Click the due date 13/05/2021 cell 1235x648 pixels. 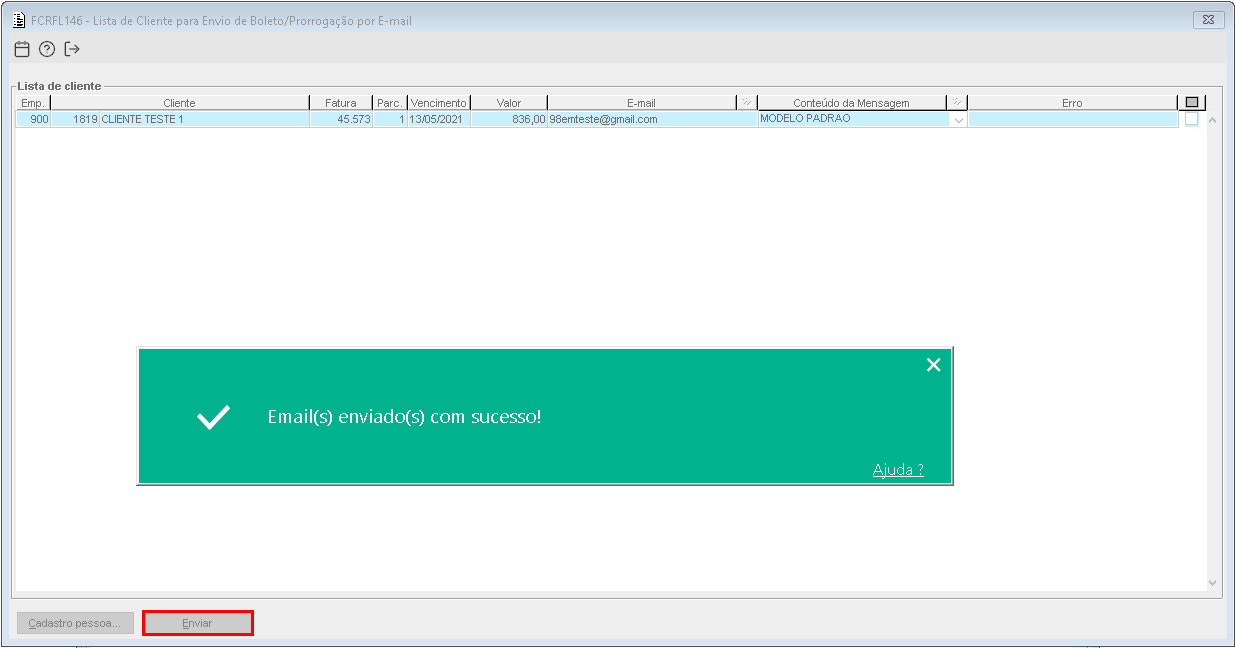coord(439,119)
